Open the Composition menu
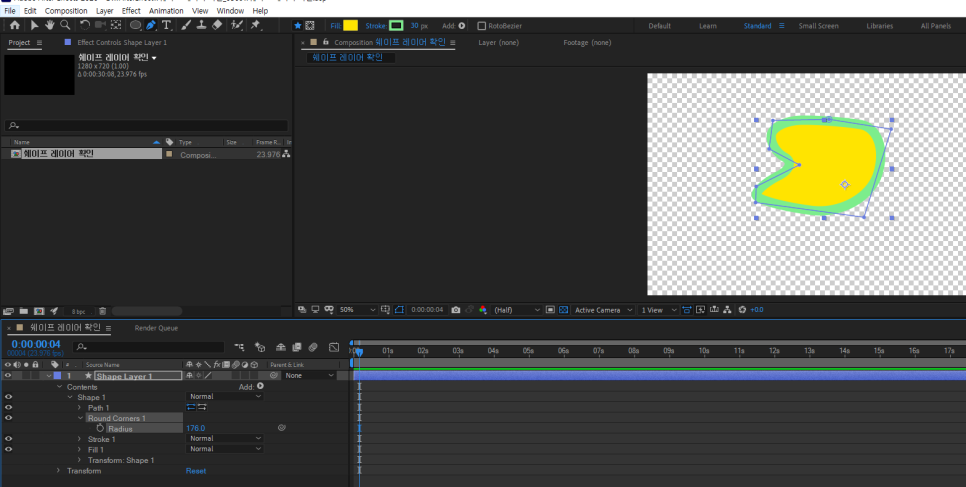Image resolution: width=966 pixels, height=487 pixels. pyautogui.click(x=66, y=10)
